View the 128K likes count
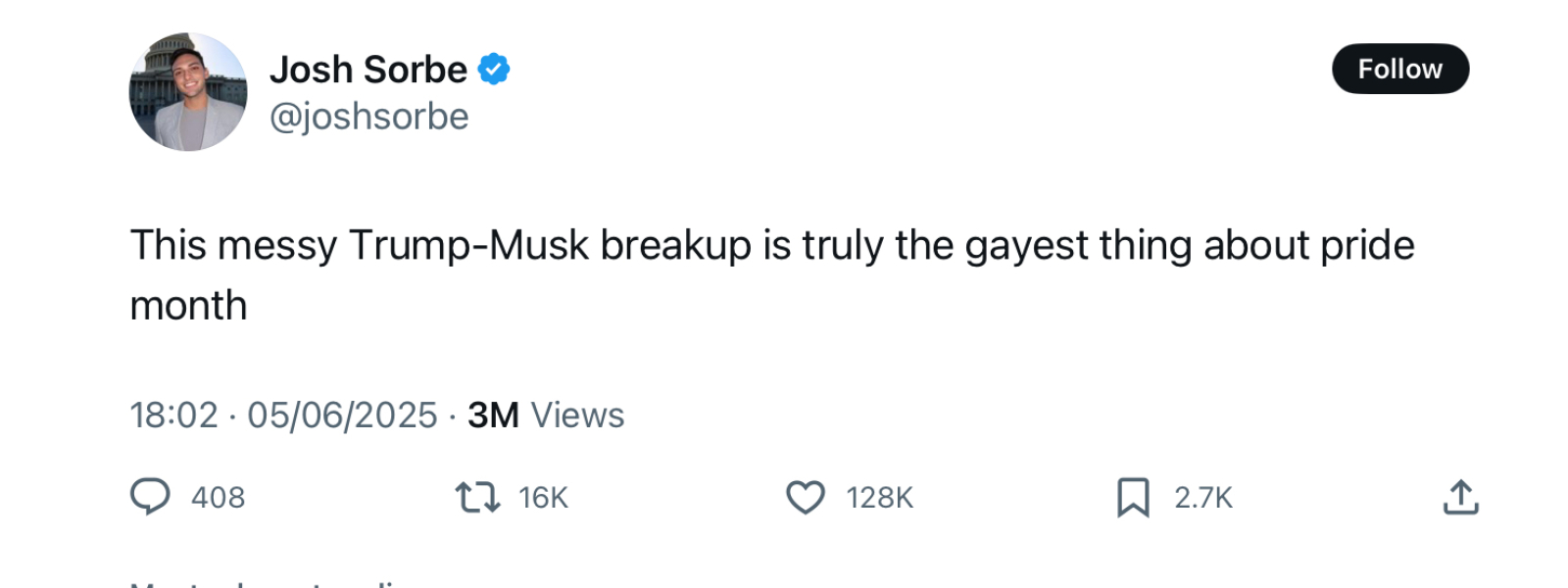The height and width of the screenshot is (588, 1568). click(878, 497)
